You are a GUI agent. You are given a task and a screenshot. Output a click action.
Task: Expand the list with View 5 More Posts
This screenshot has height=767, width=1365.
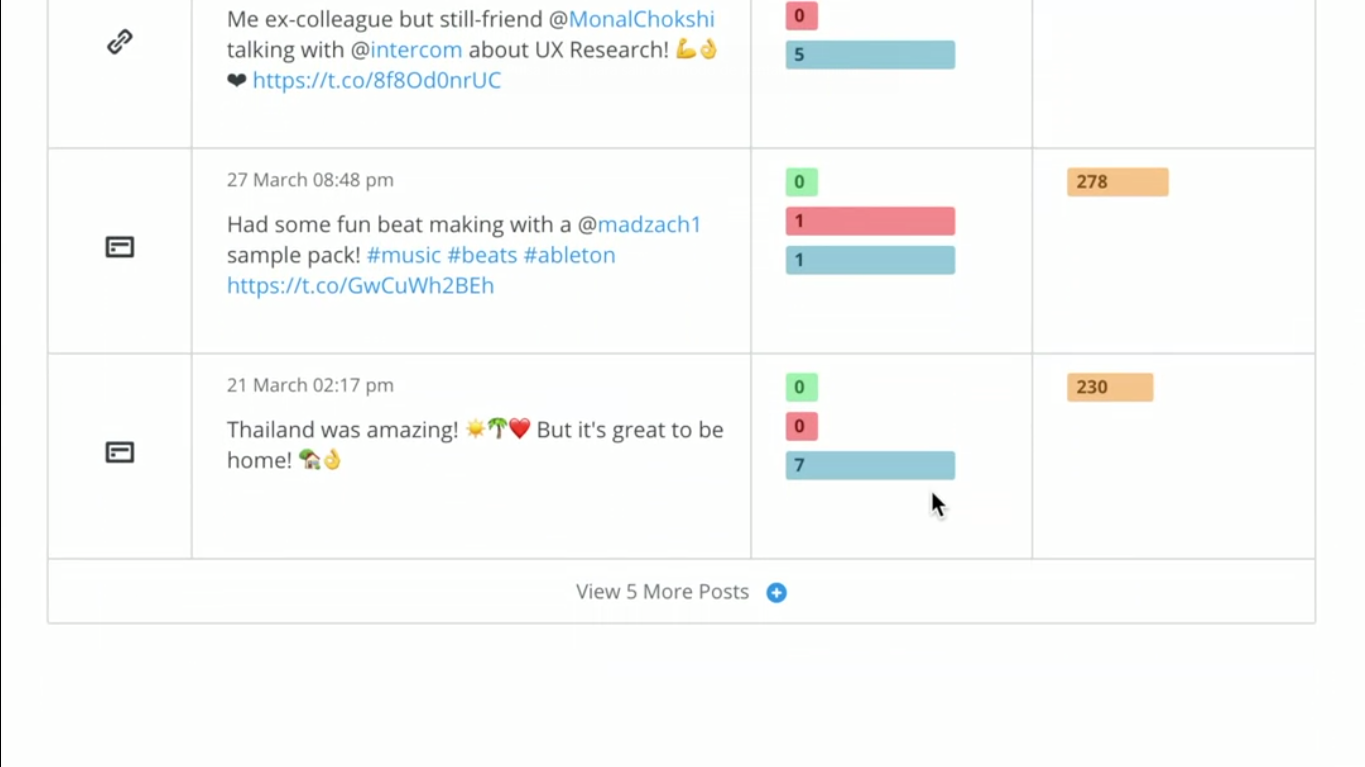(662, 592)
